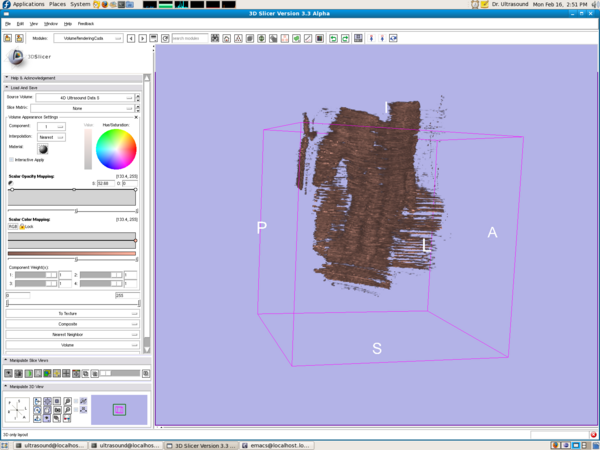Click the Firefox launcher in the top panel
Image resolution: width=600 pixels, height=450 pixels.
(105, 5)
